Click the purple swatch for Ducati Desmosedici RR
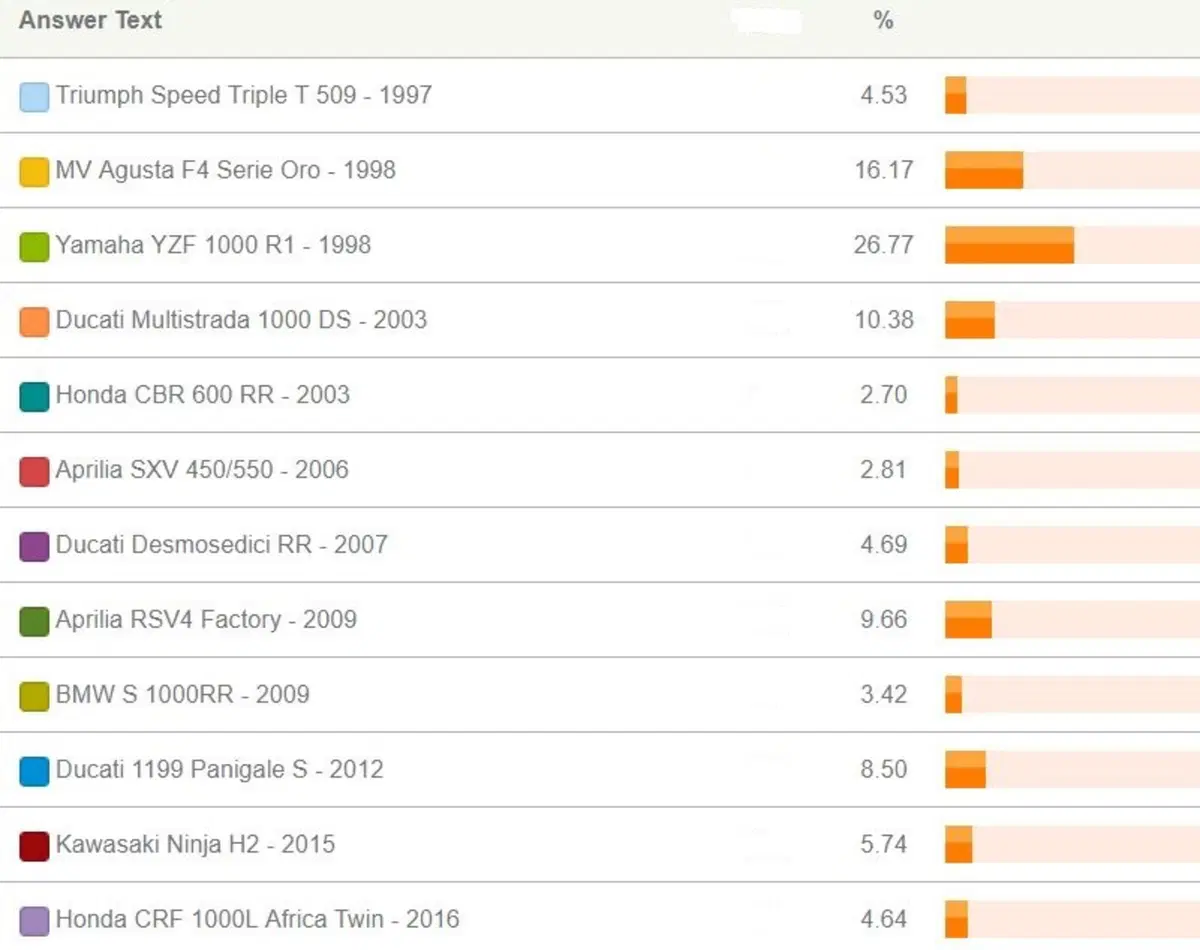The width and height of the screenshot is (1200, 950). (x=34, y=547)
